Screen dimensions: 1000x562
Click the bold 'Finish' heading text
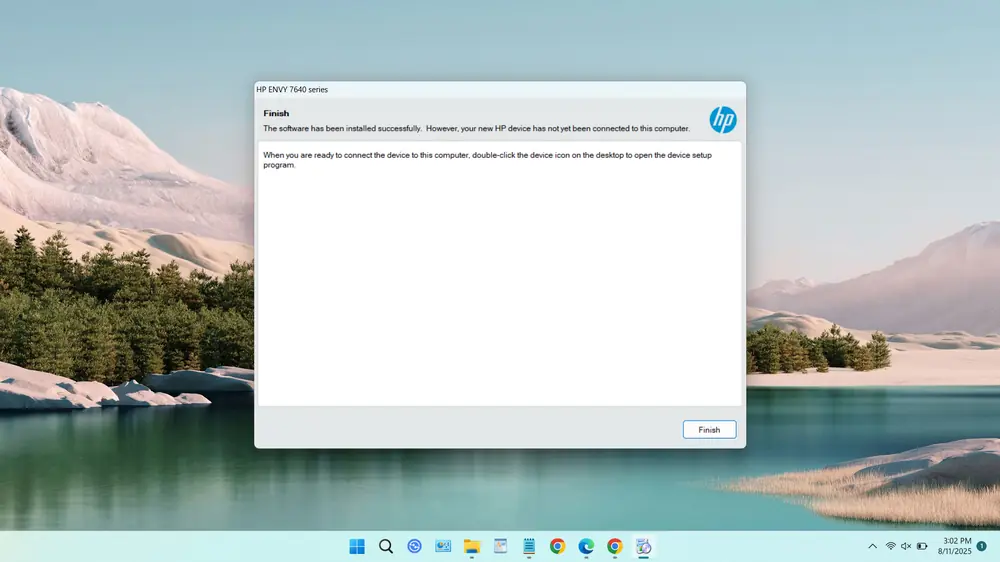(x=276, y=113)
